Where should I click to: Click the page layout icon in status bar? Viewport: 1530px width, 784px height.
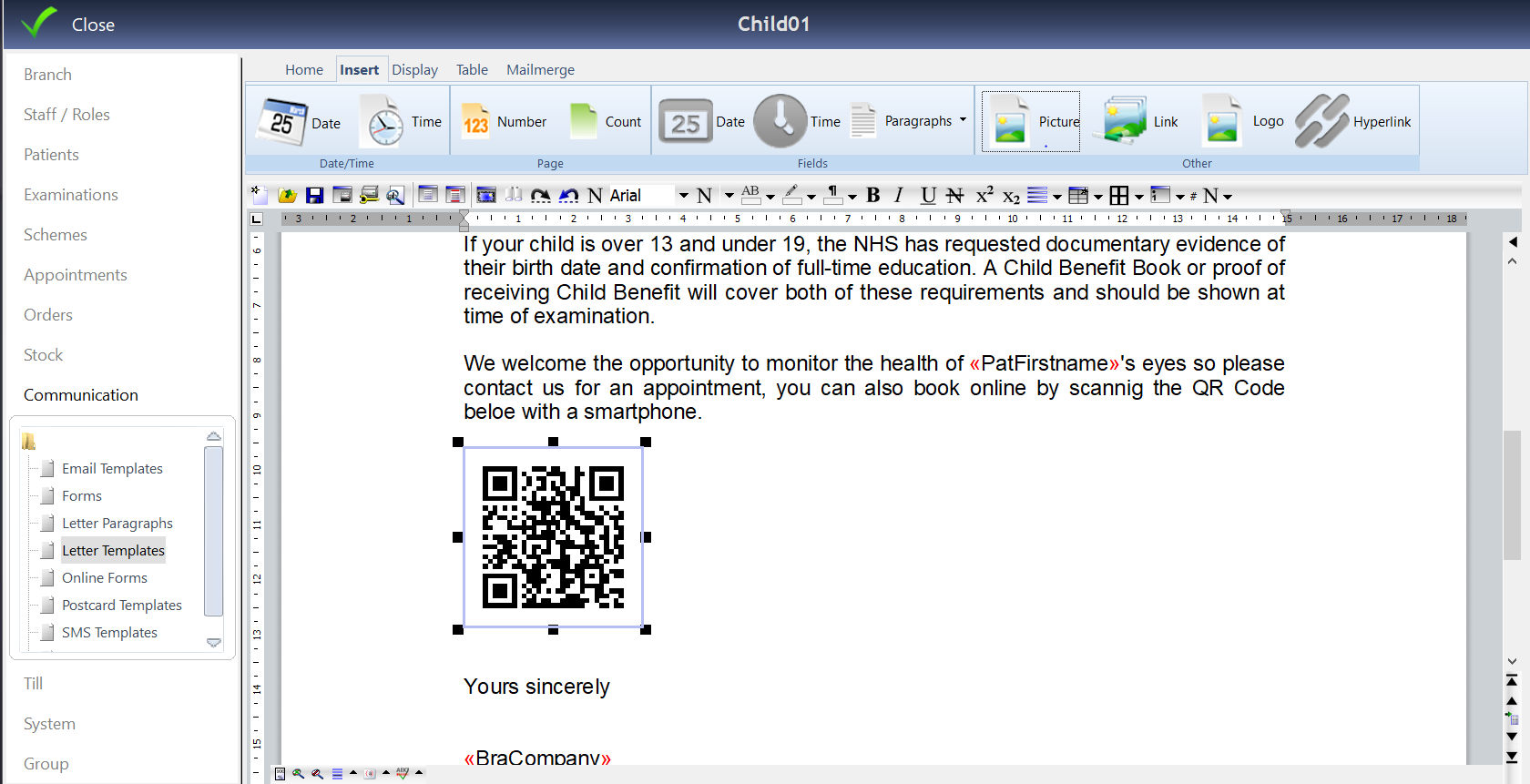(280, 773)
